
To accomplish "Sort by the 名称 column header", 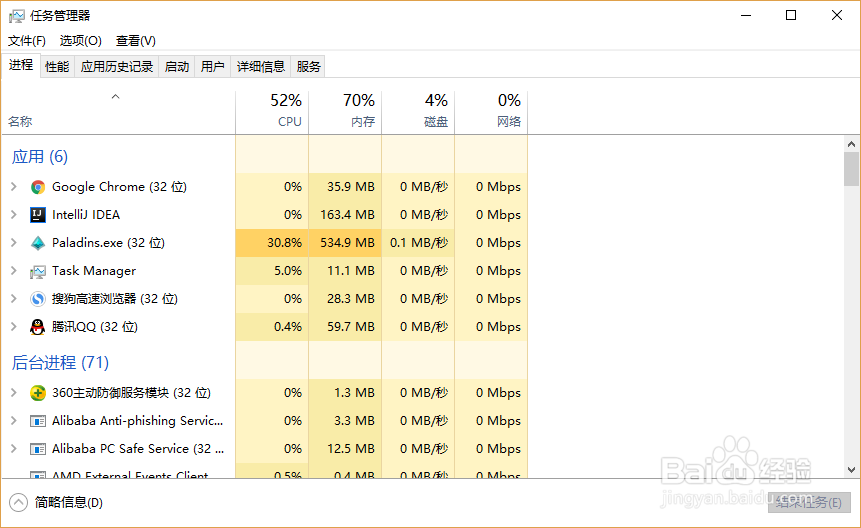I will 118,113.
